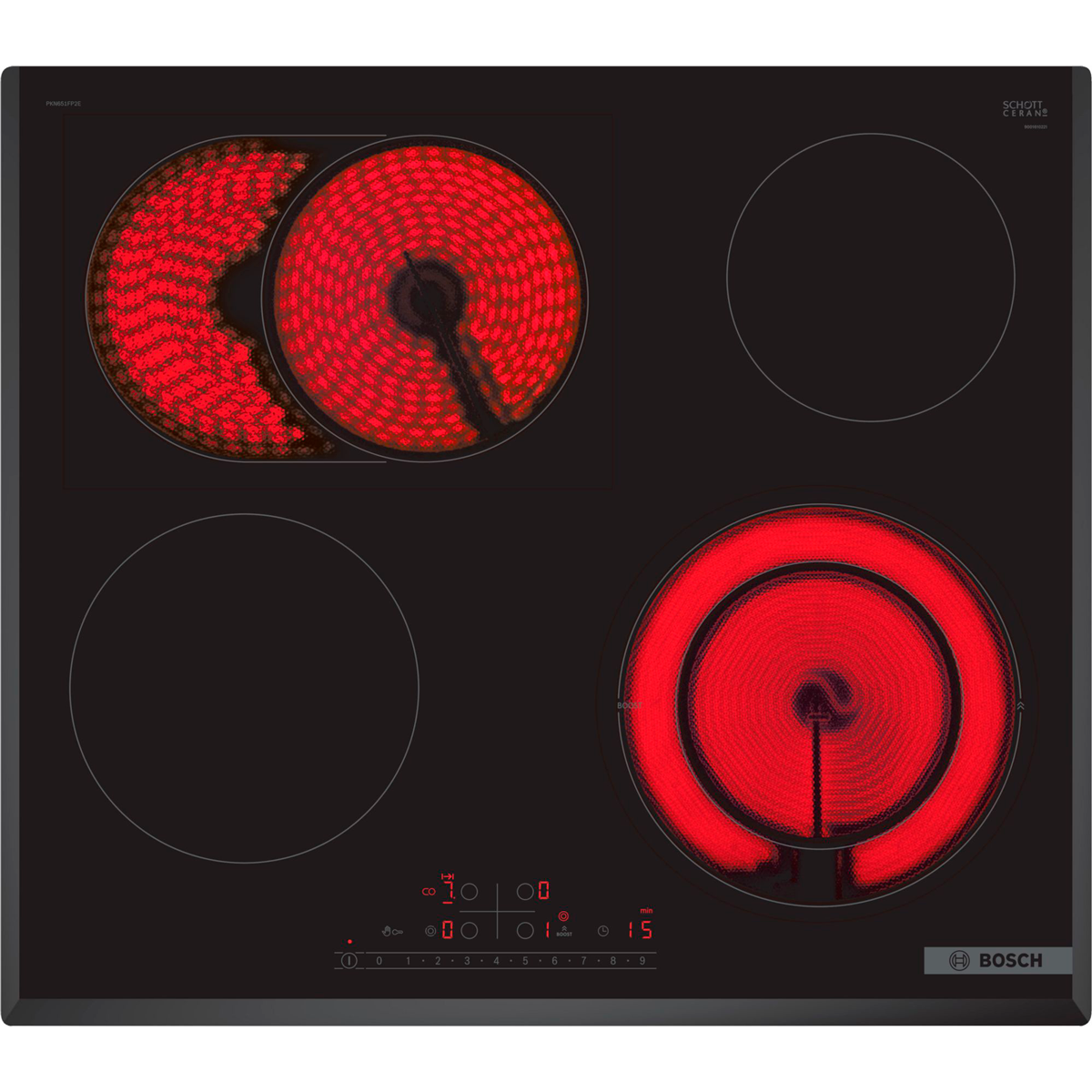Set power level 2 on the slider
The width and height of the screenshot is (1092, 1092).
coord(438,961)
